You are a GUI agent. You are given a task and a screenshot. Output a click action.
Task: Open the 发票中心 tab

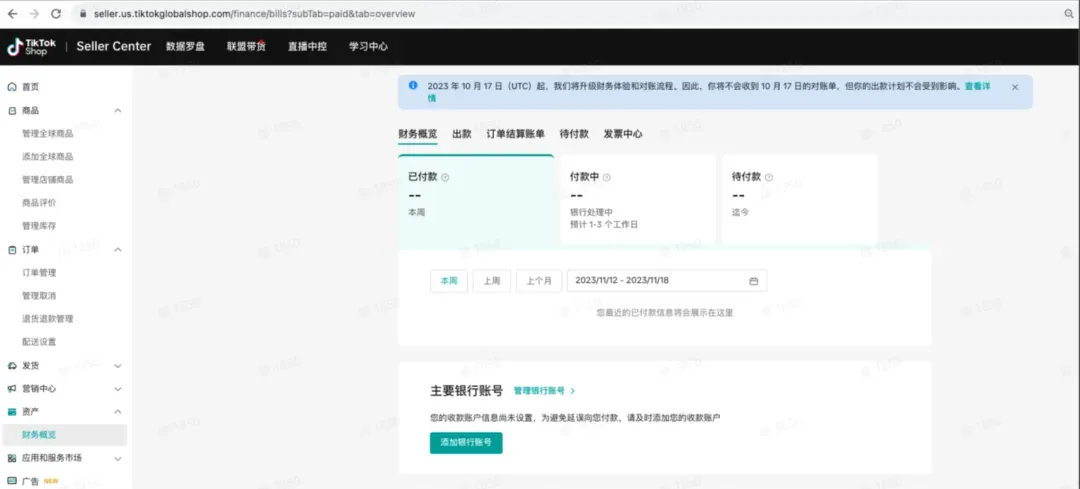(623, 134)
